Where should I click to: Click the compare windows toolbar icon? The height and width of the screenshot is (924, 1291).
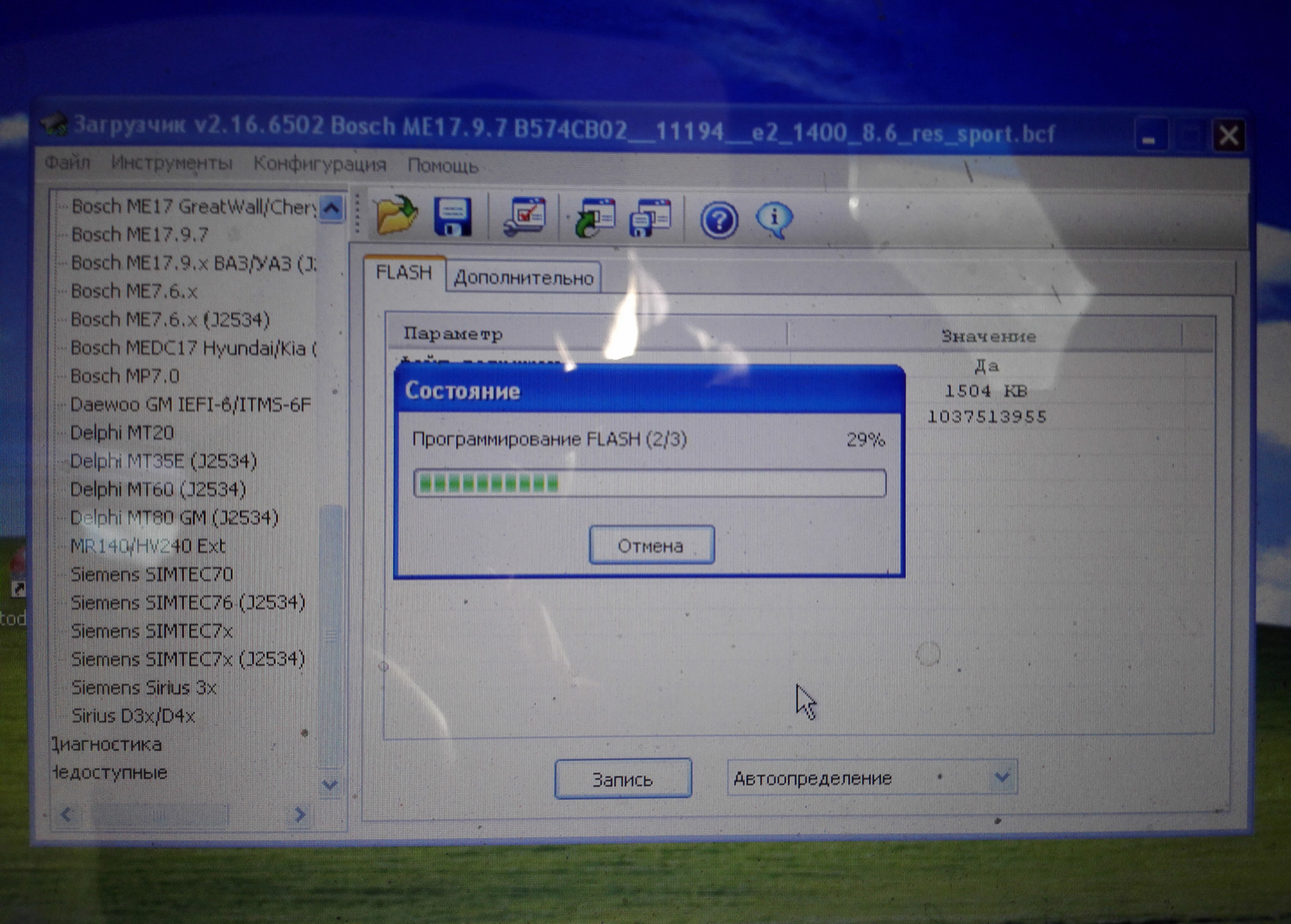(x=650, y=218)
